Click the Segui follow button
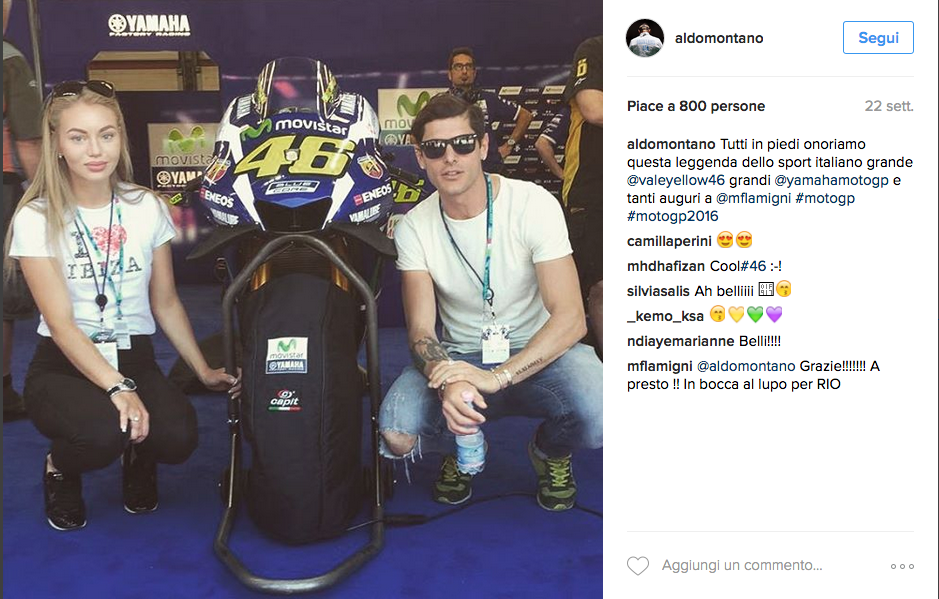 pos(878,38)
